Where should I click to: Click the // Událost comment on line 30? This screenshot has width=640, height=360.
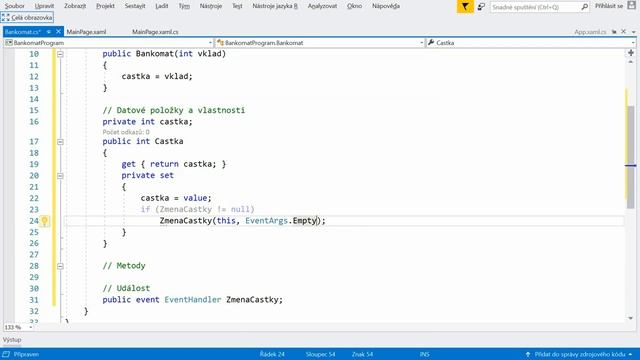[x=126, y=288]
